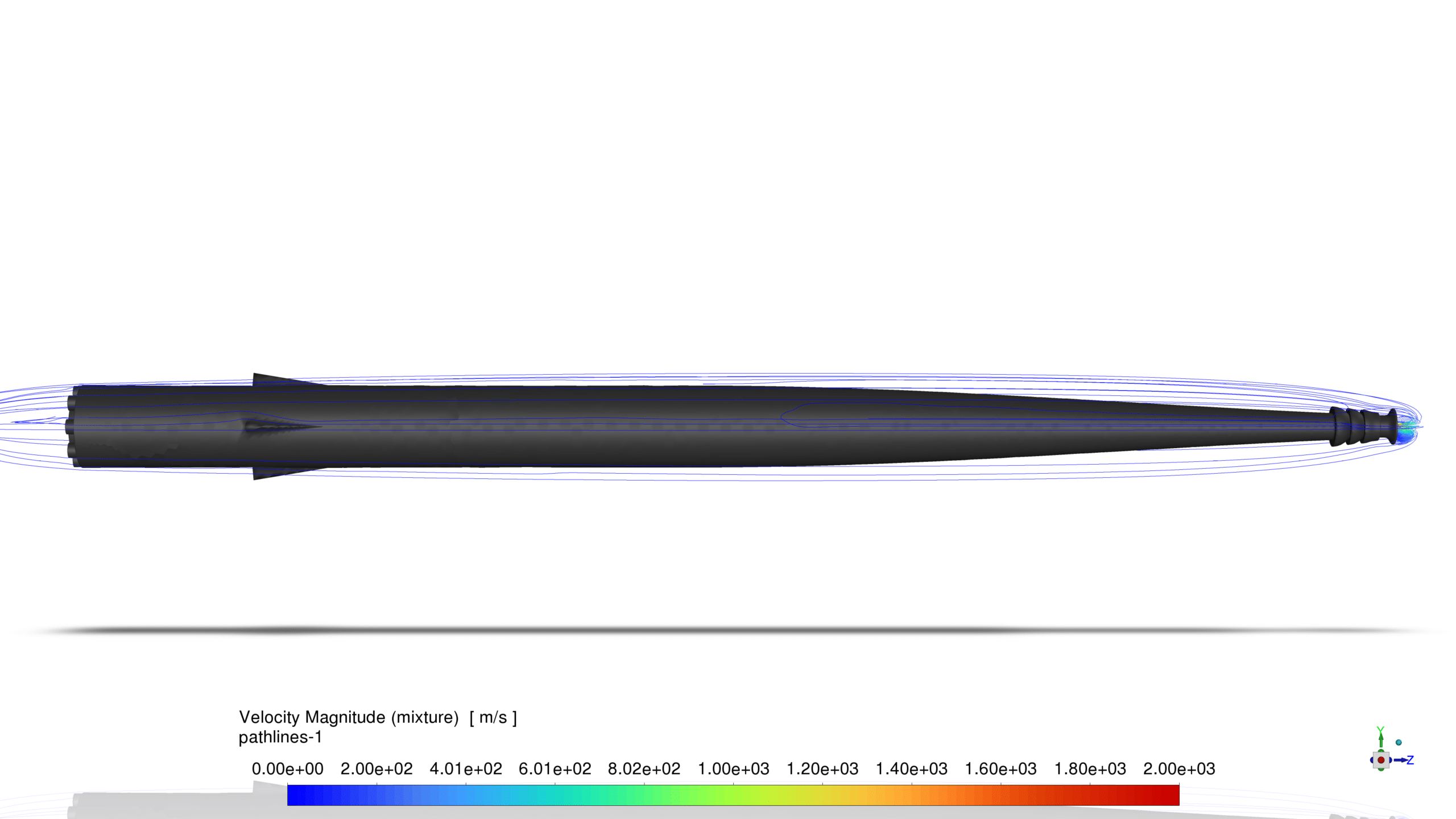Click the Velocity Magnitude (mixture) colormap title
The image size is (1456, 819).
[378, 717]
